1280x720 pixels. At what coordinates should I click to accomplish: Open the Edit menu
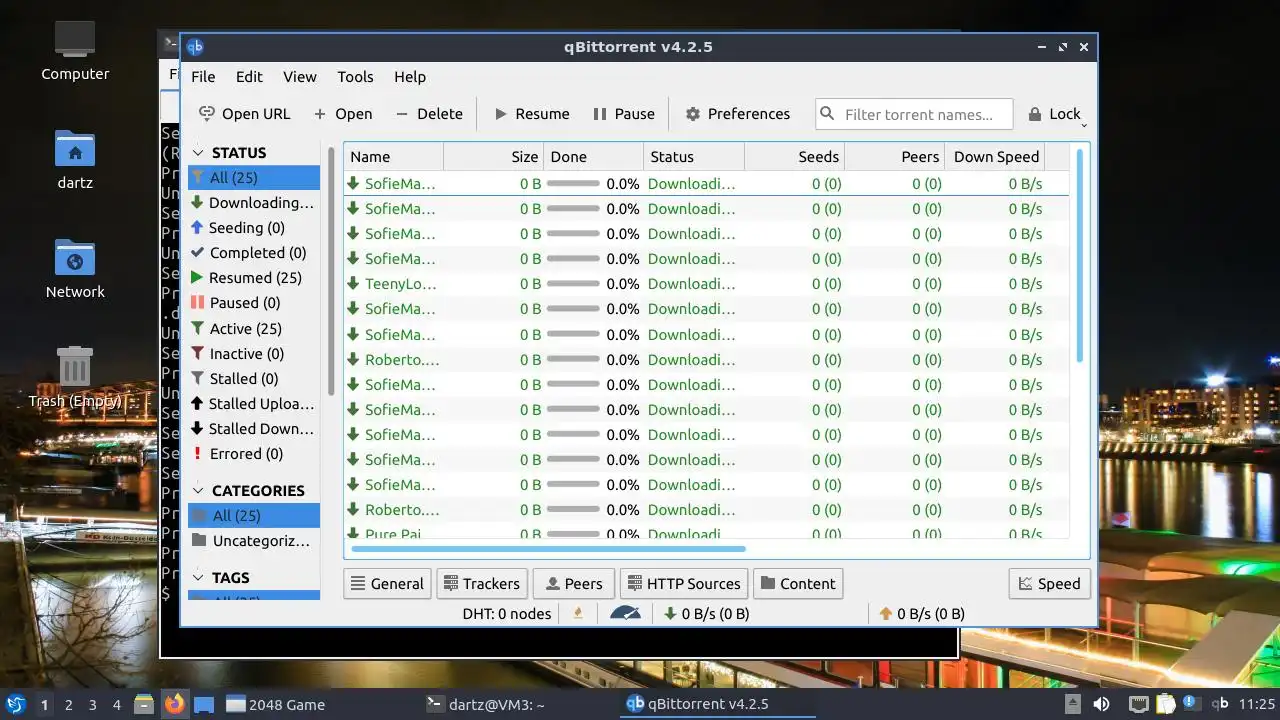(x=249, y=77)
